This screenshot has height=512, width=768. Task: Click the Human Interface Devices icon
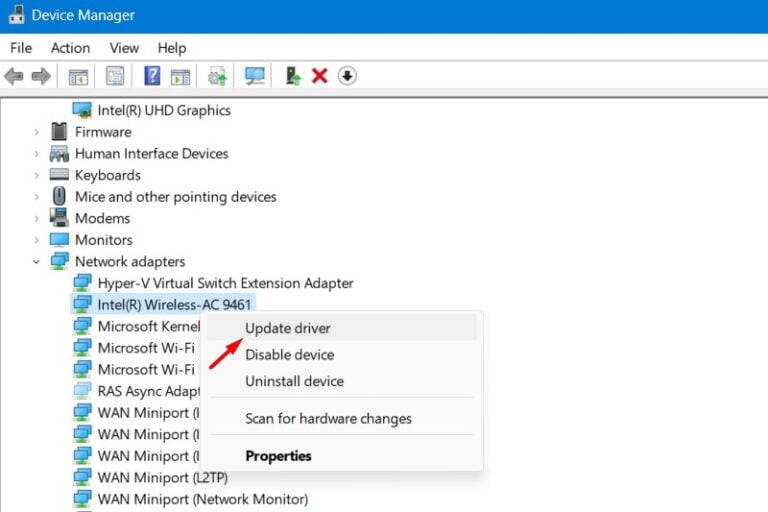point(59,153)
